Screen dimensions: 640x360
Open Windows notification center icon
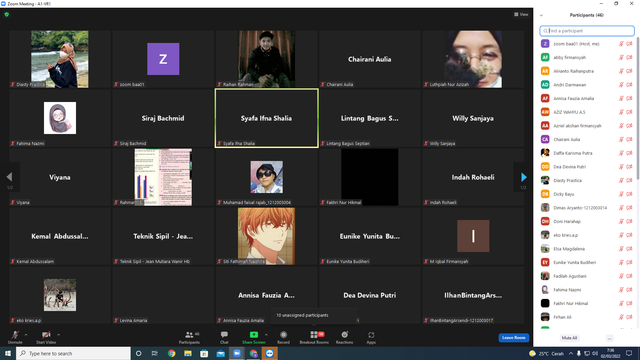(x=629, y=353)
